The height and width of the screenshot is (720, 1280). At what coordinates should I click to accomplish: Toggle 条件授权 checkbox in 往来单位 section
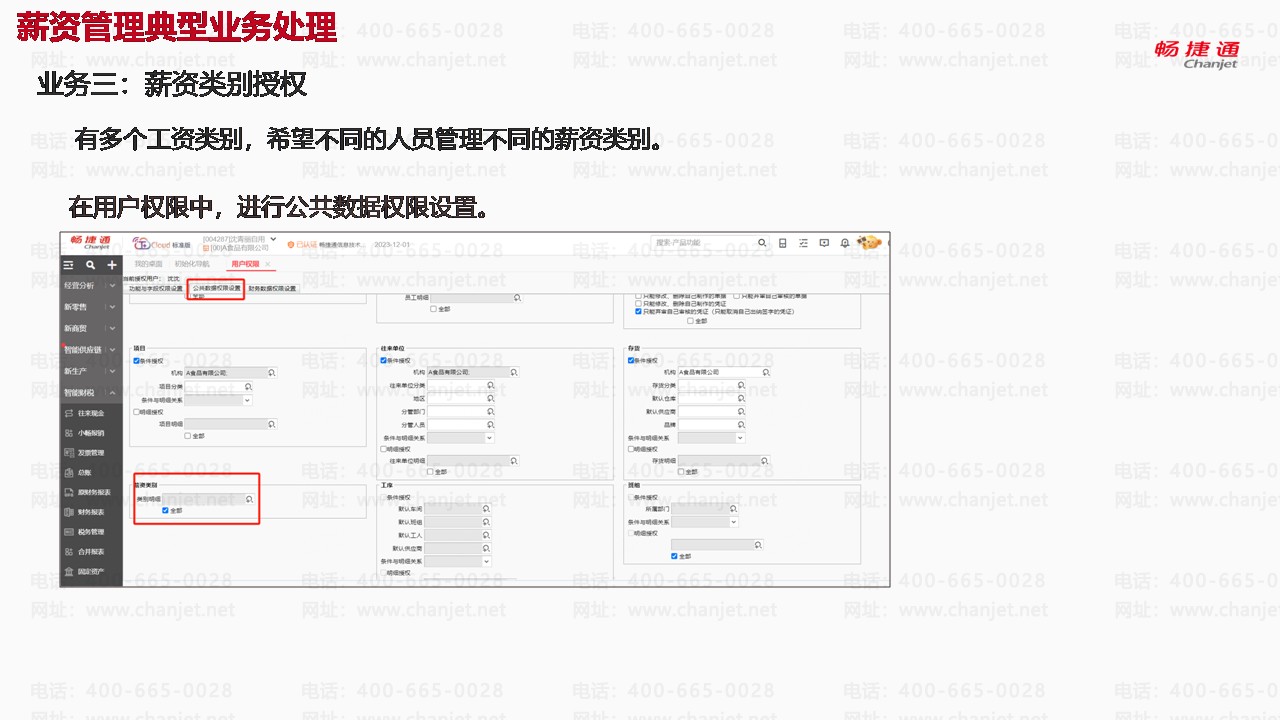coord(384,360)
